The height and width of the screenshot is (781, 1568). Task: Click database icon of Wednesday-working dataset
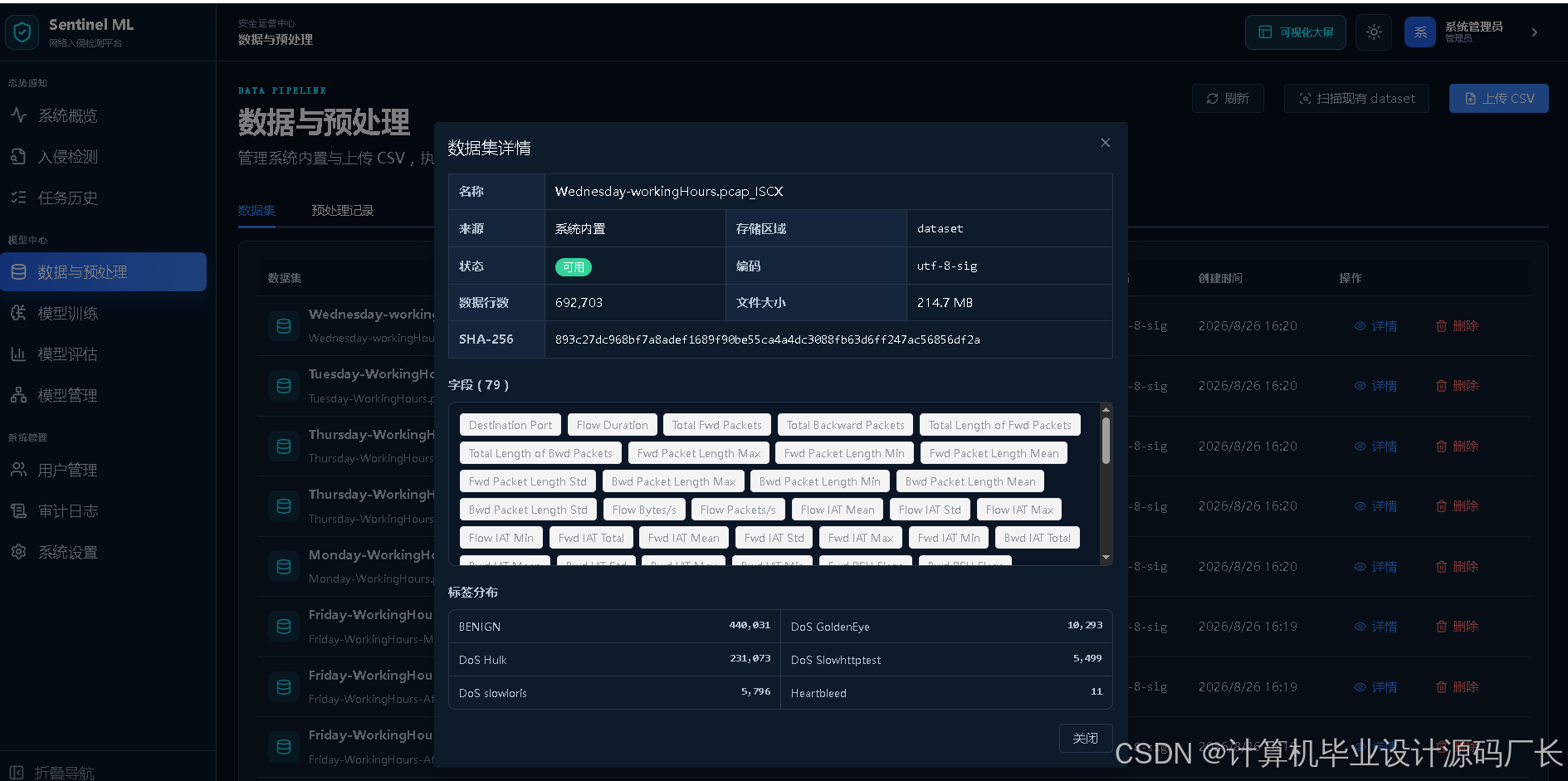click(284, 326)
